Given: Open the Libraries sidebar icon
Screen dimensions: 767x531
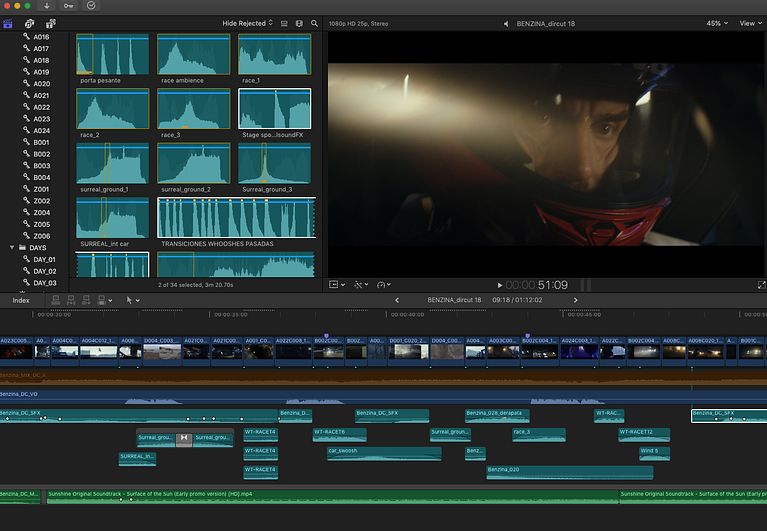Looking at the screenshot, I should click(x=7, y=23).
